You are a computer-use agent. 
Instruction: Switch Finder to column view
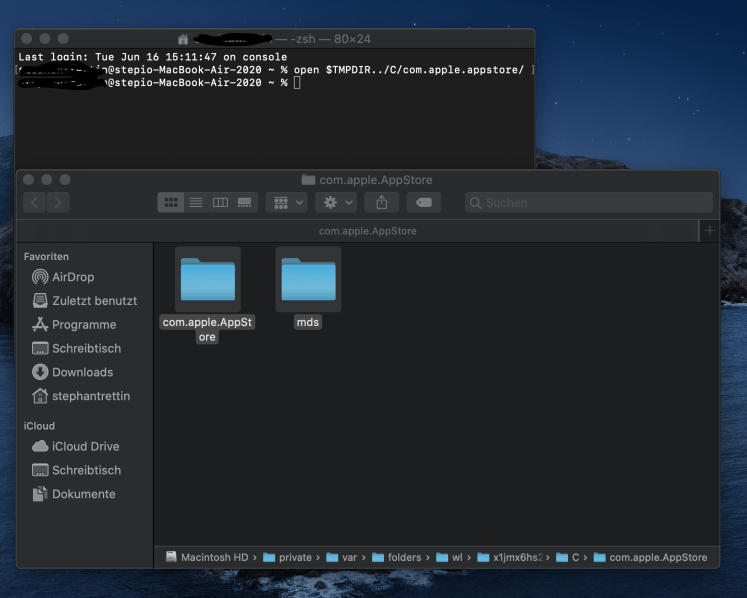point(220,202)
